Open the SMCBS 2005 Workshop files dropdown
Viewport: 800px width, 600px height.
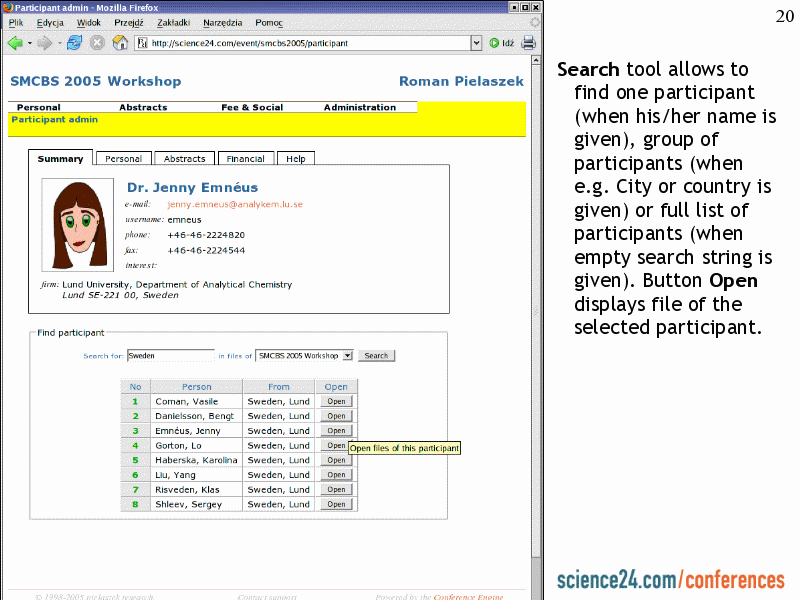click(x=347, y=355)
